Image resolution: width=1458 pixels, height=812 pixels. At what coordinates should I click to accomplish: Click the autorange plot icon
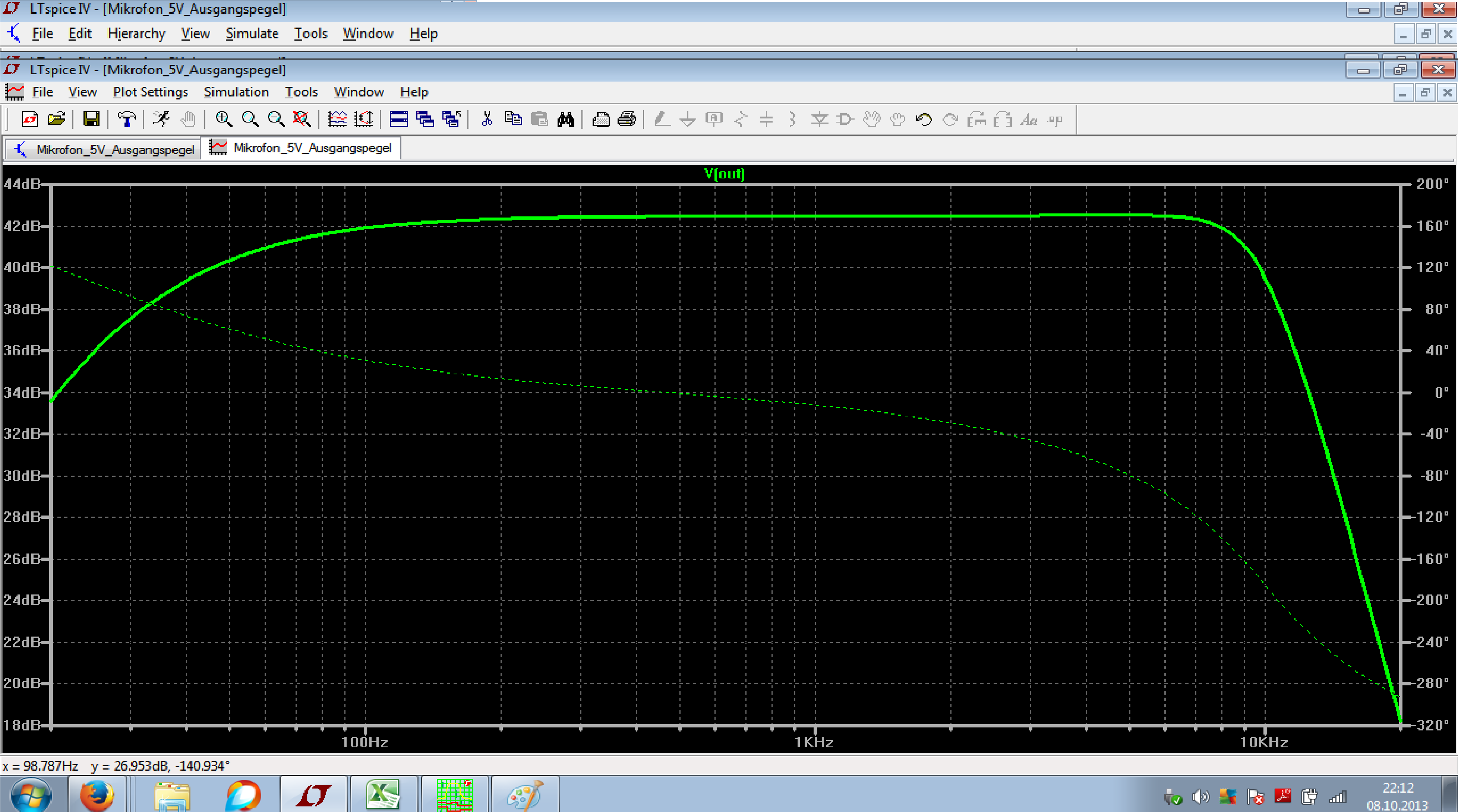(337, 119)
